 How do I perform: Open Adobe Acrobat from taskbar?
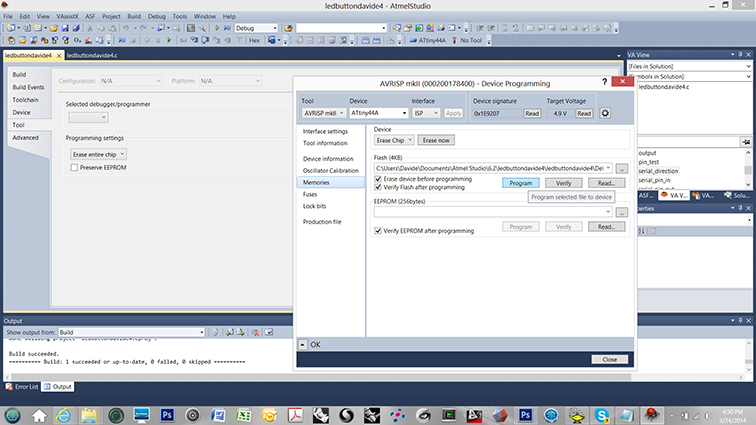296,415
